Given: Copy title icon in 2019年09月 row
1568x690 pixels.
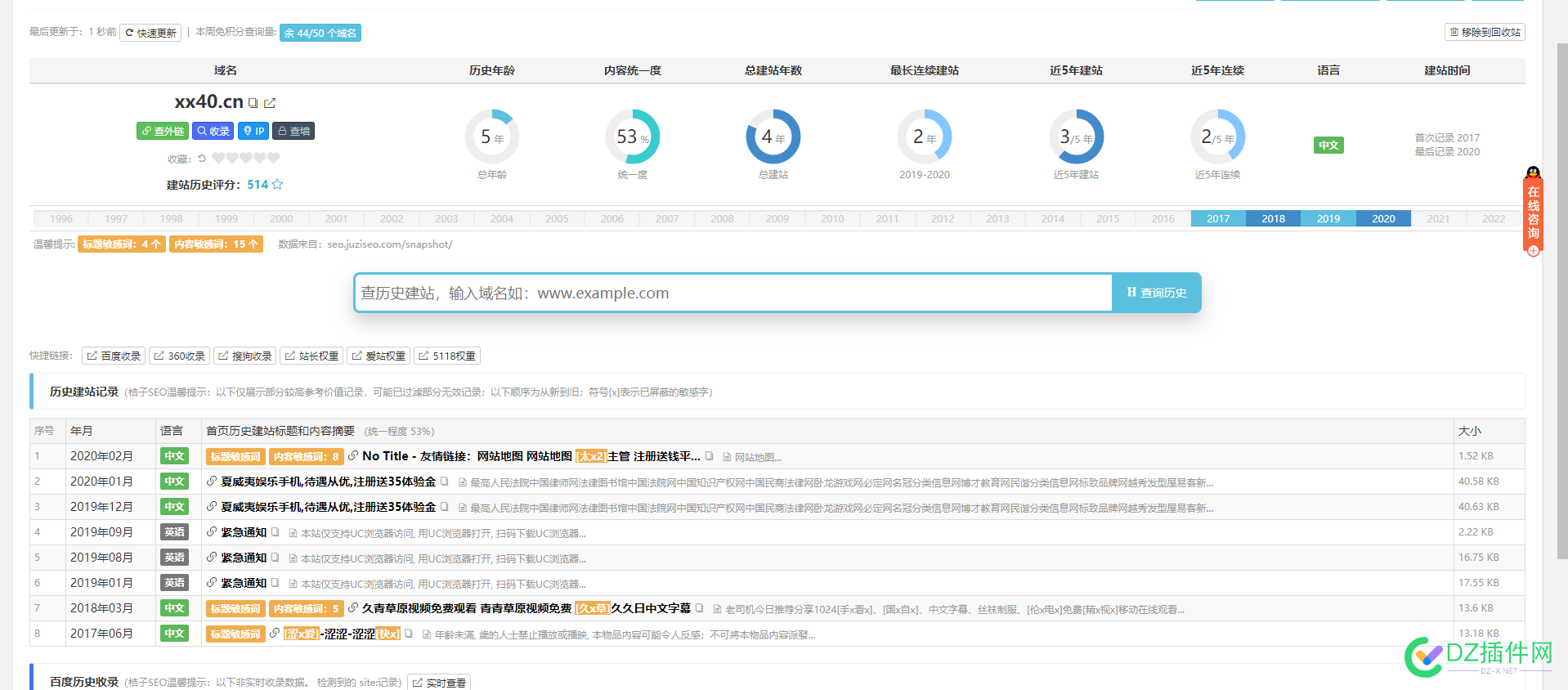Looking at the screenshot, I should click(275, 532).
